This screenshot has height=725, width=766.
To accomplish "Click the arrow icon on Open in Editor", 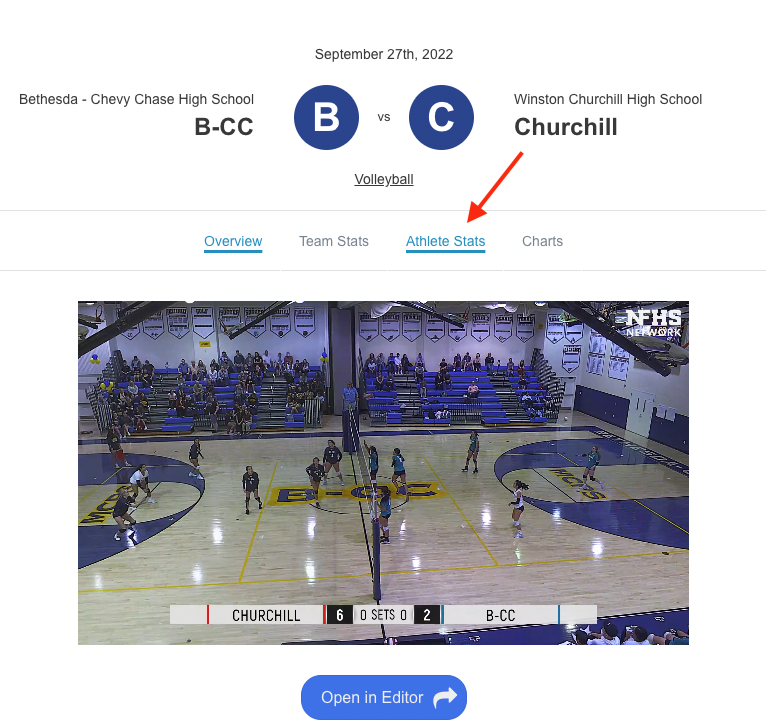I will (x=445, y=697).
